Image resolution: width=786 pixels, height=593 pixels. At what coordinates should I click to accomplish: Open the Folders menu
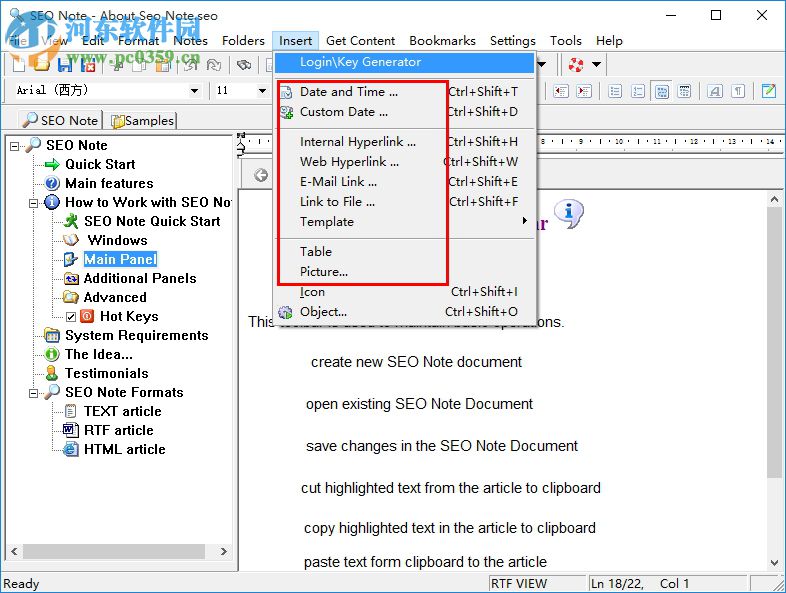point(243,41)
